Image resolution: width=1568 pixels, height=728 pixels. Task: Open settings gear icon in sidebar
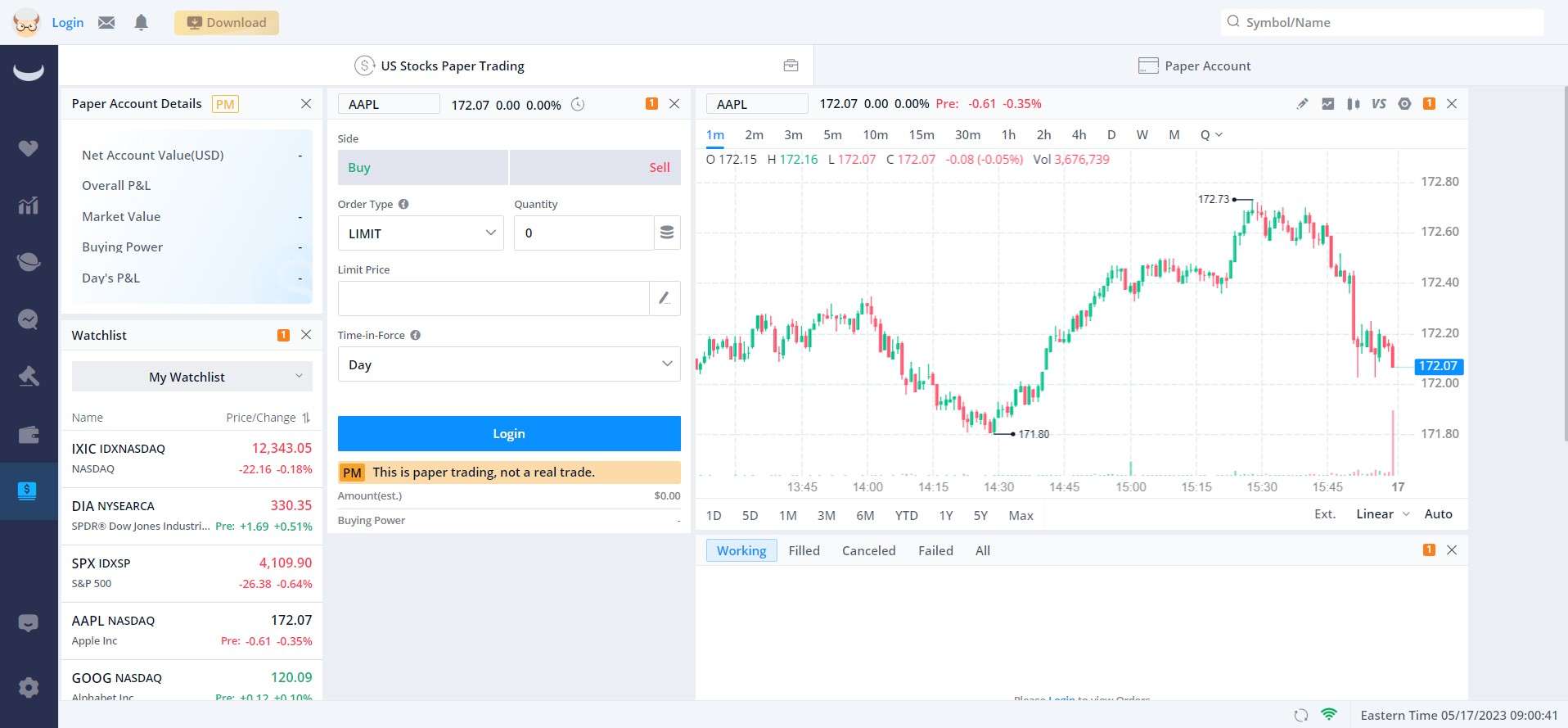coord(29,687)
